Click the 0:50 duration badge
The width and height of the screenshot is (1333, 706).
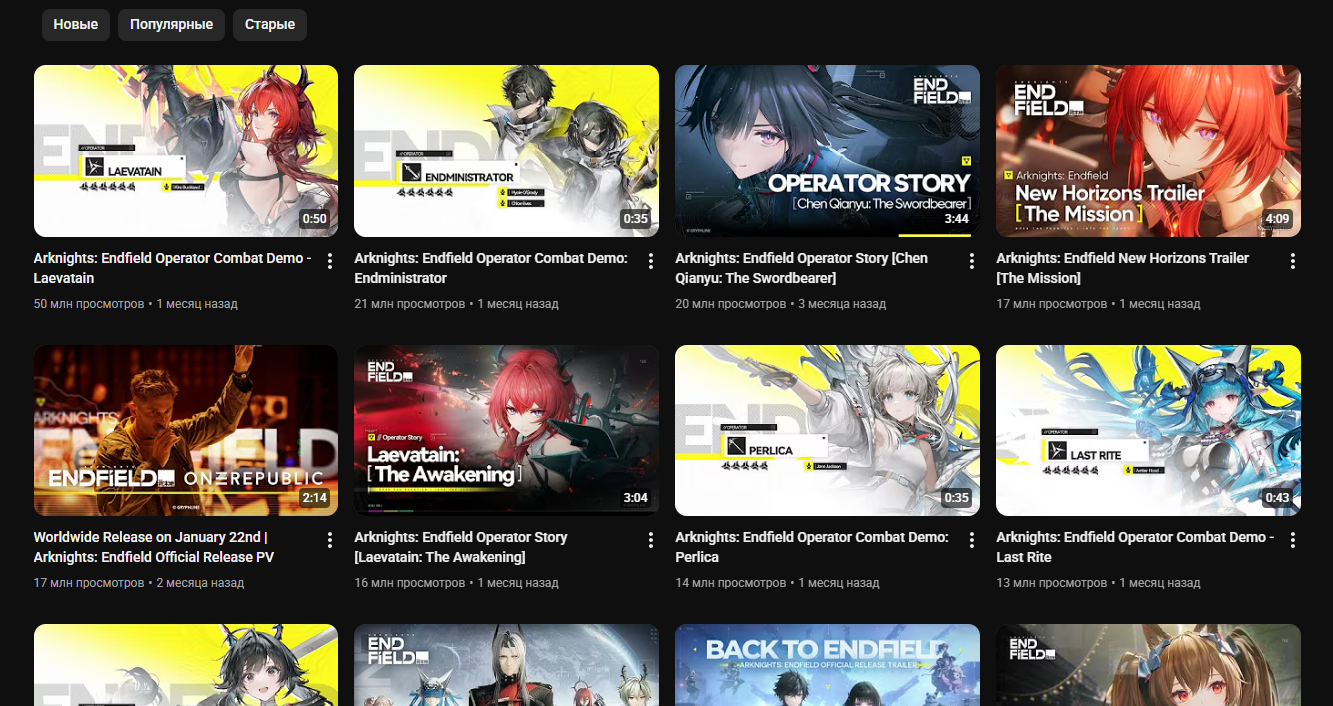click(314, 219)
